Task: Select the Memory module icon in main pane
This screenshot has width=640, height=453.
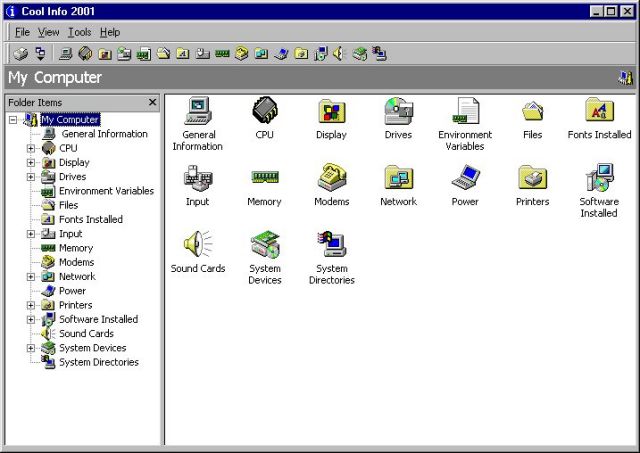Action: (265, 177)
